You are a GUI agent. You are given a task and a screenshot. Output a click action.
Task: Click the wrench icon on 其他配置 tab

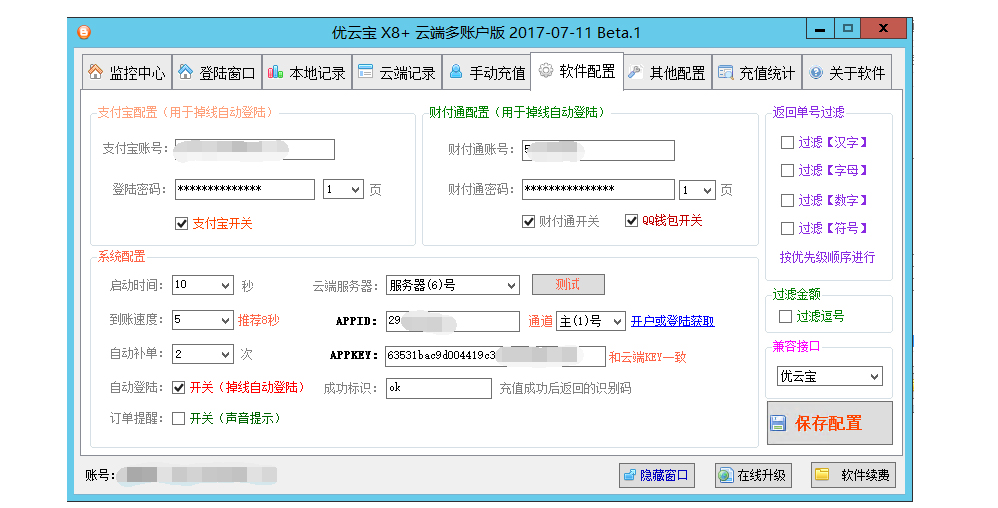tap(635, 72)
